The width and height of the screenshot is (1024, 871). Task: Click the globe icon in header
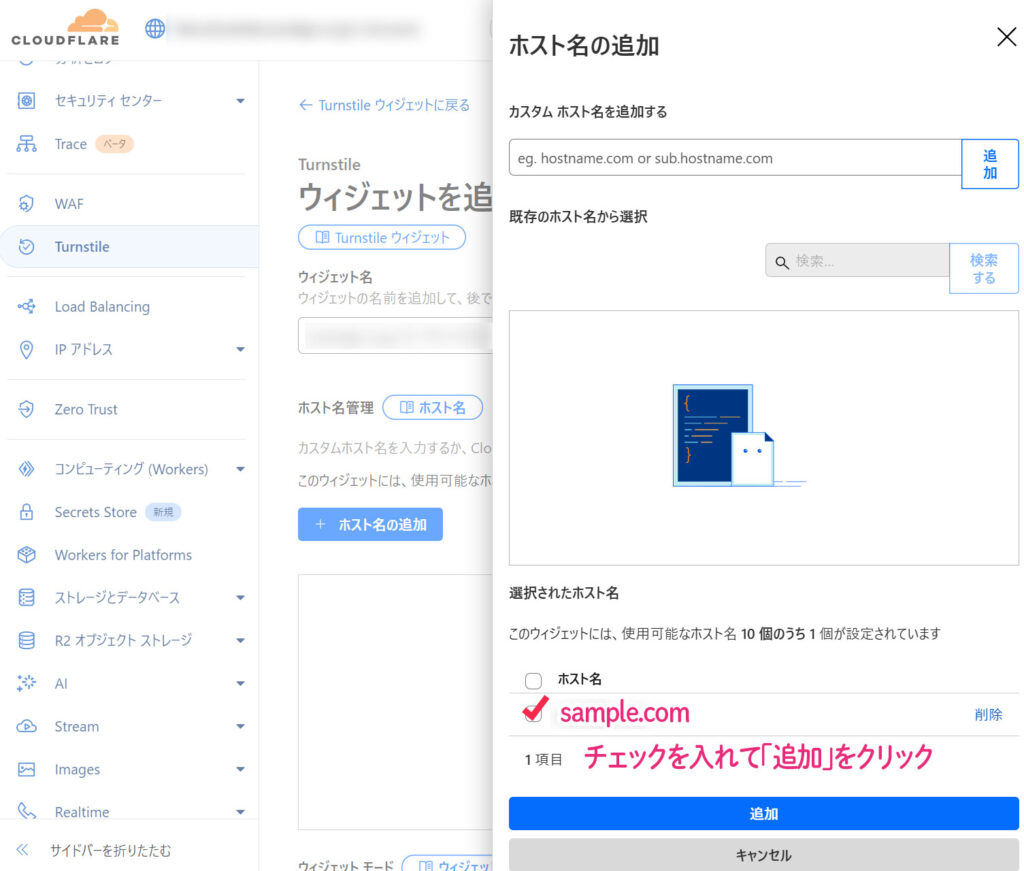(x=155, y=29)
